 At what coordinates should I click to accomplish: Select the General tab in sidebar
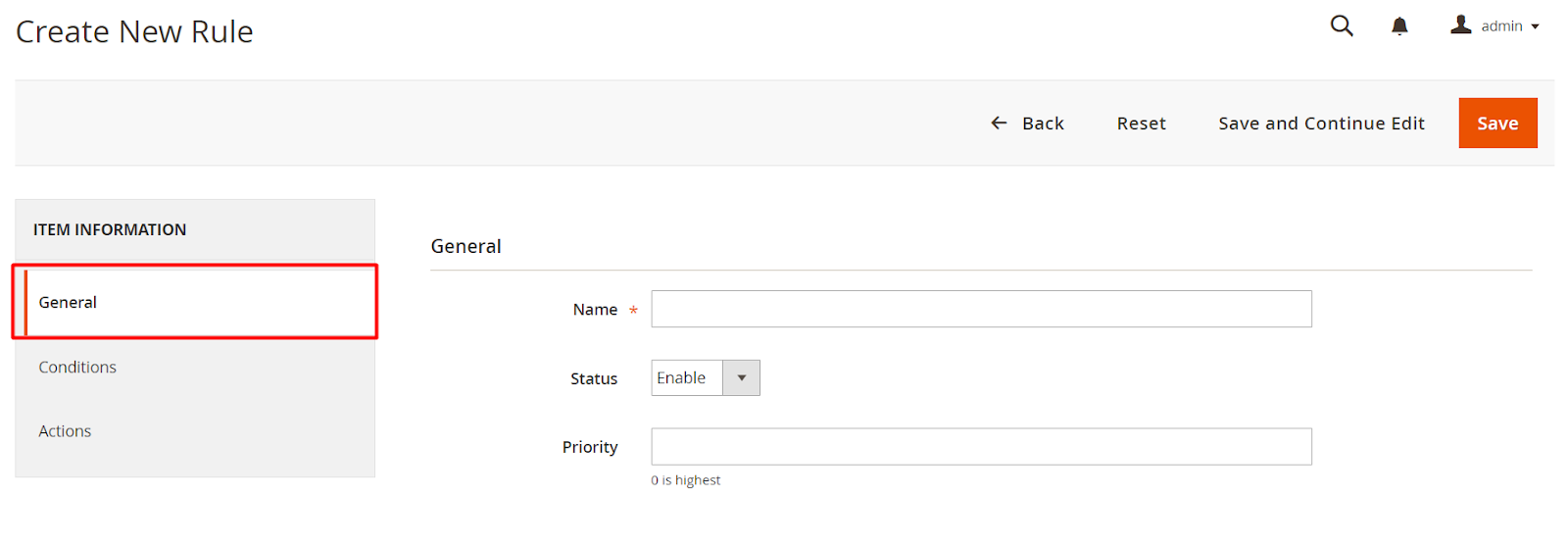coord(68,302)
